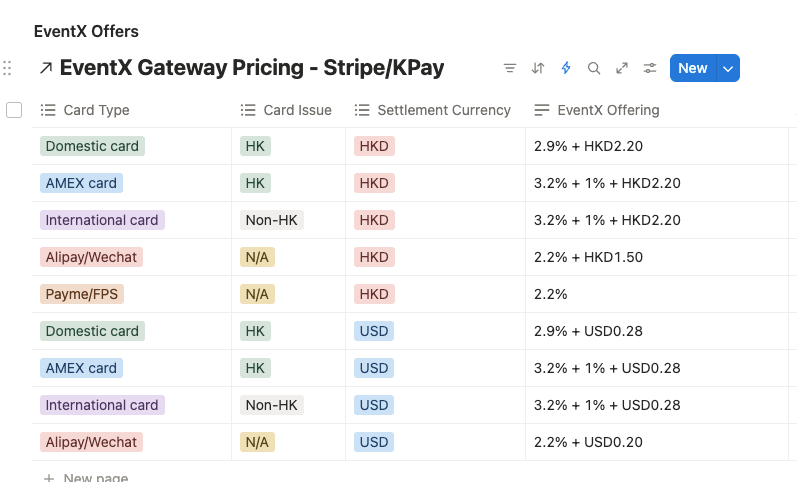Click the search magnifier icon

click(x=594, y=68)
